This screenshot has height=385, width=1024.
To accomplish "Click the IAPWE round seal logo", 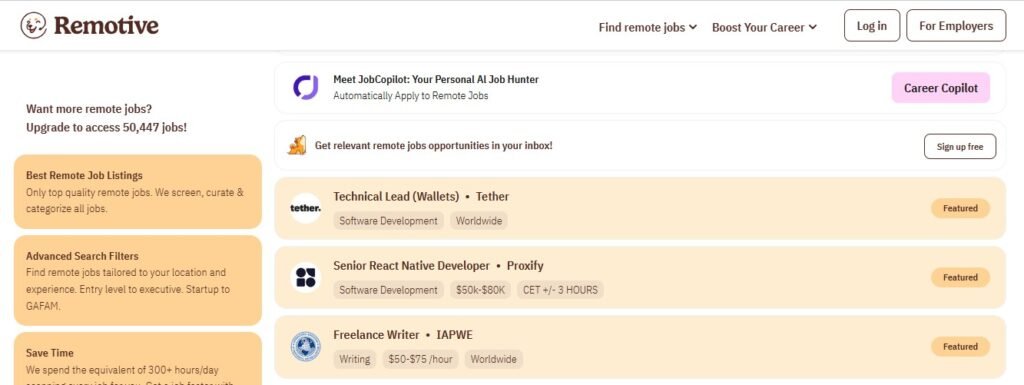I will (306, 346).
